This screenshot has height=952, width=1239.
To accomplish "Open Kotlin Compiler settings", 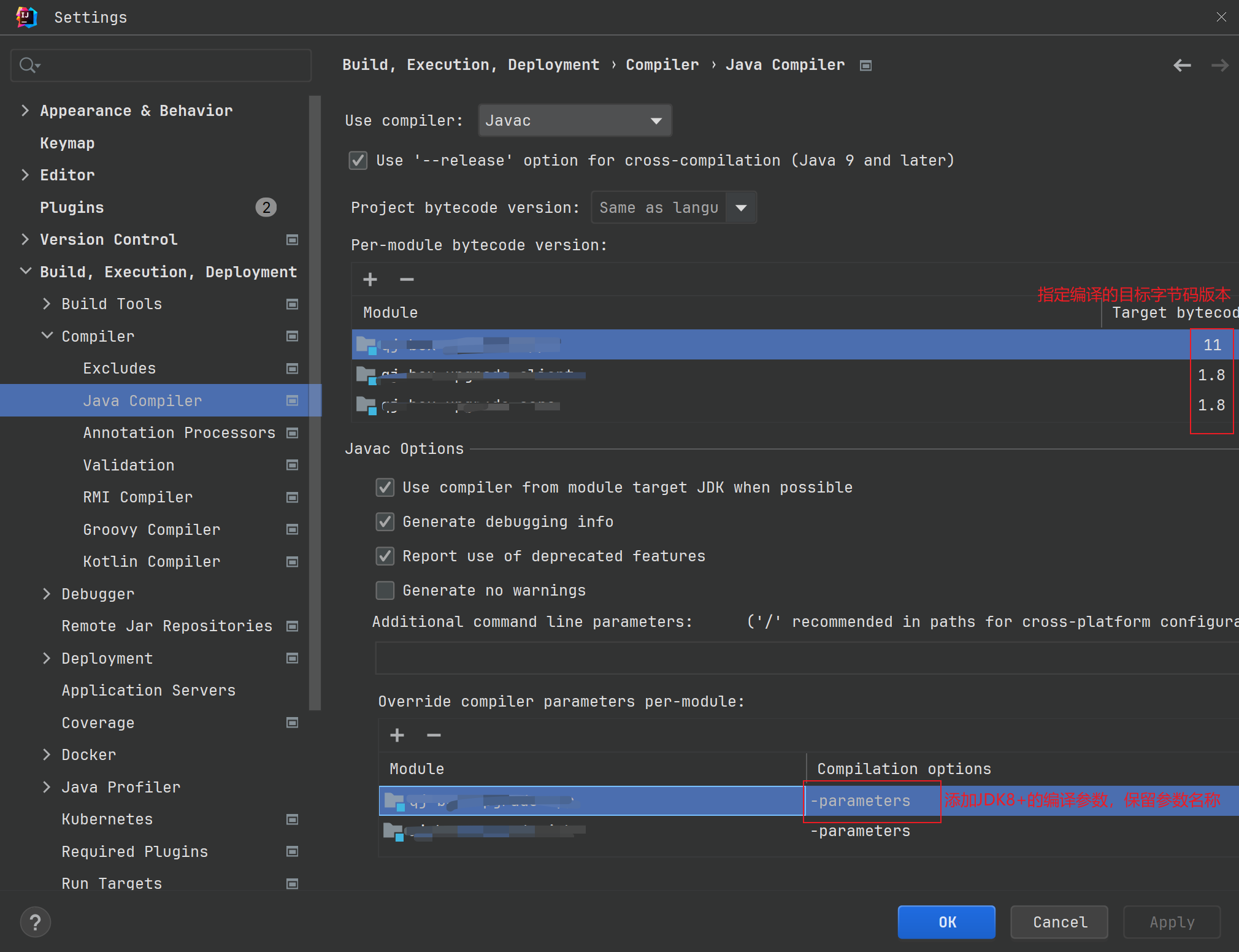I will pos(152,562).
